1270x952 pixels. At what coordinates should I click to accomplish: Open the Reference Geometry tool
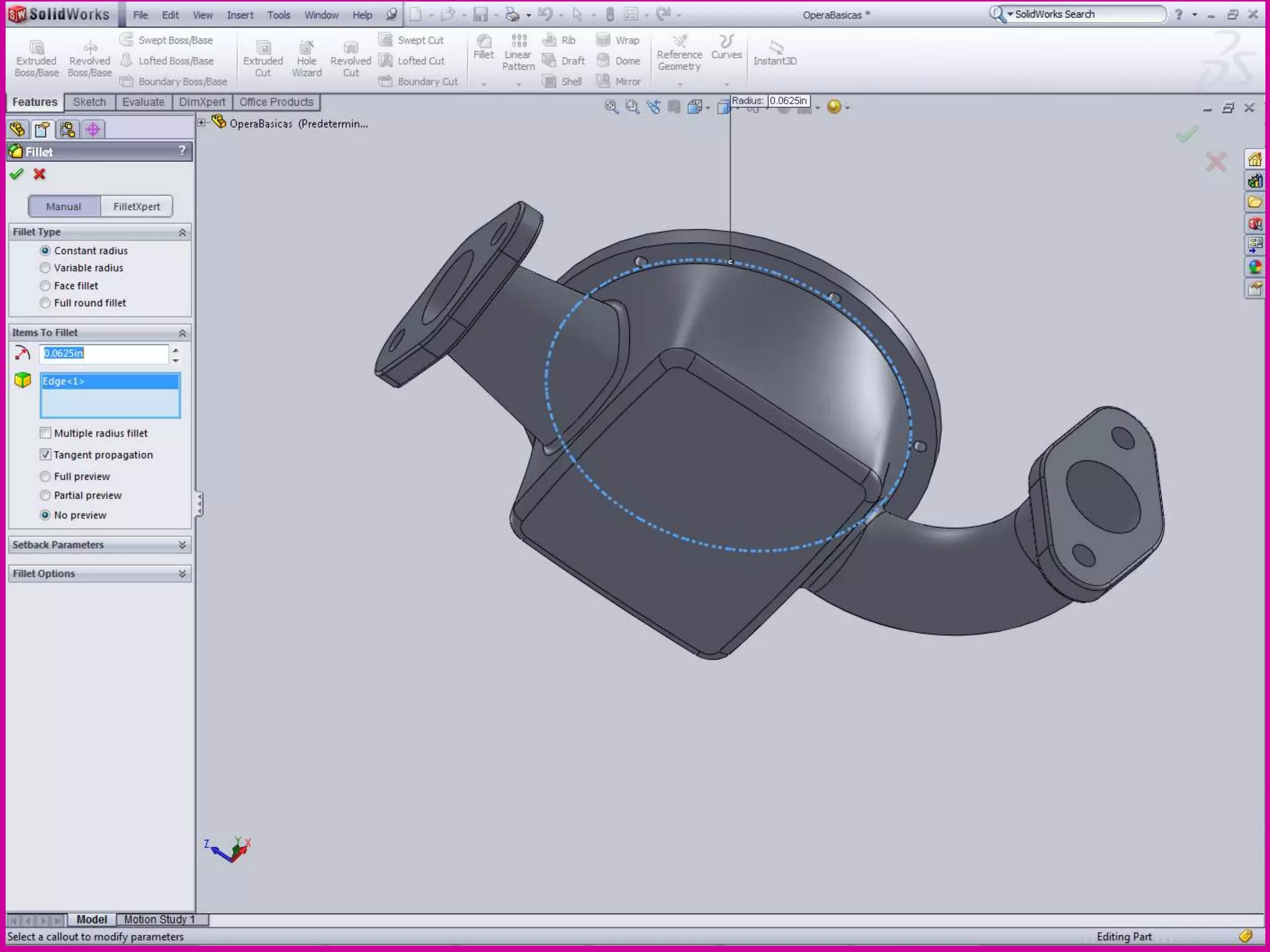[x=680, y=42]
